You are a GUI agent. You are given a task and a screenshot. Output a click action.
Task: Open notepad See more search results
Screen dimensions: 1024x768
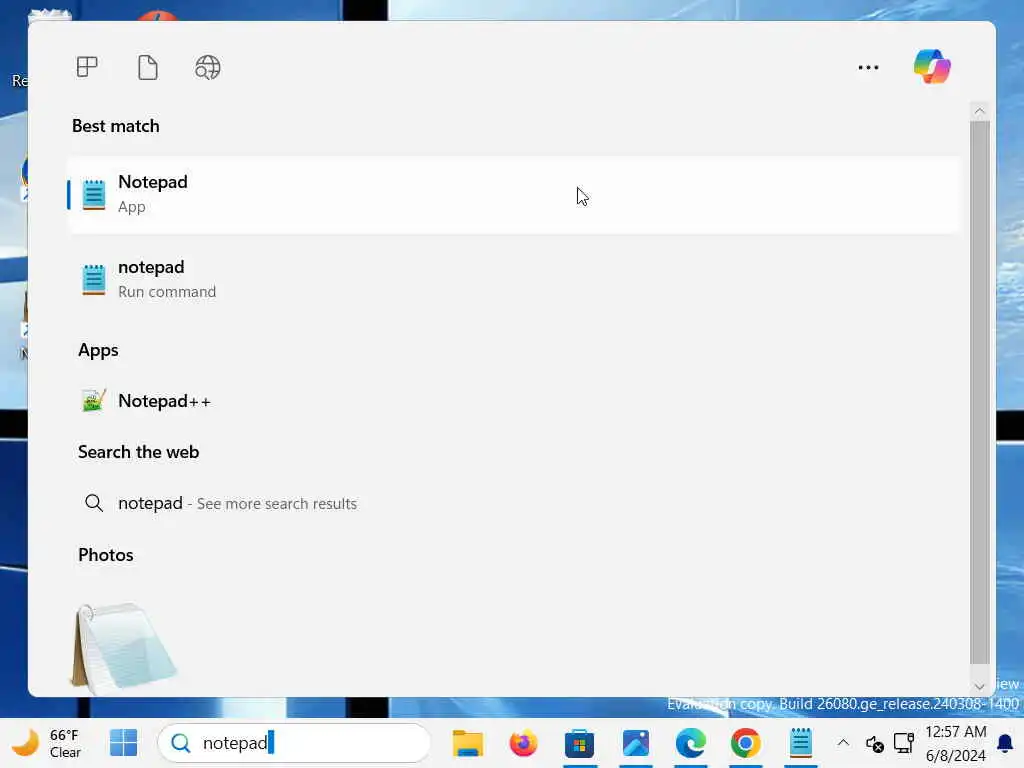pos(513,503)
